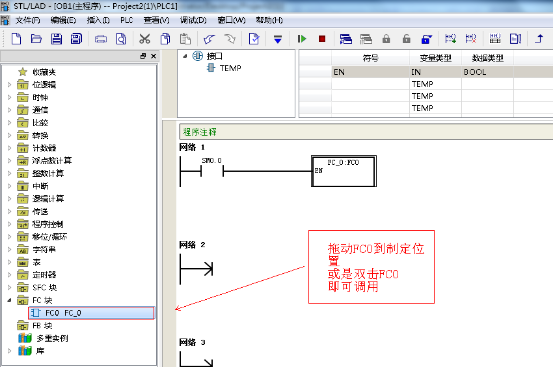Click the blue padlock with arrow icon
Viewport: 554px width, 368px height.
(x=426, y=39)
